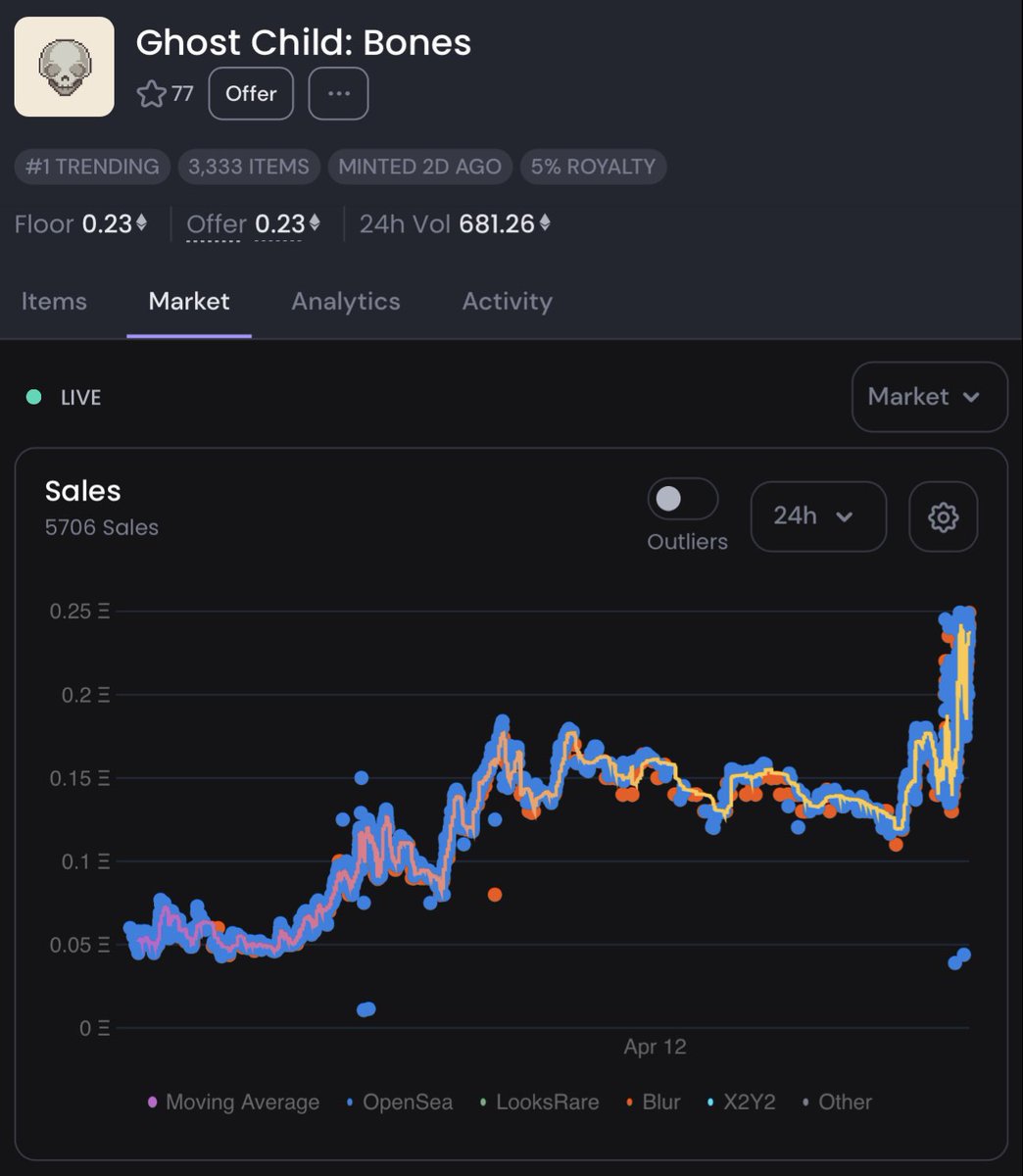Click the #1 TRENDING badge
Viewport: 1023px width, 1176px height.
point(92,167)
